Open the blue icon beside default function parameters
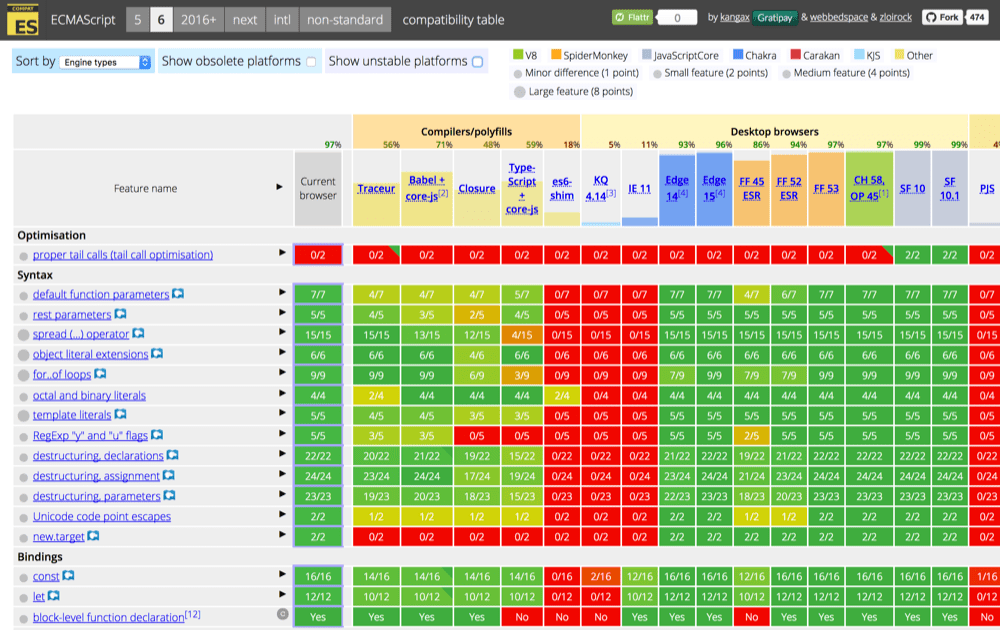 pyautogui.click(x=178, y=293)
